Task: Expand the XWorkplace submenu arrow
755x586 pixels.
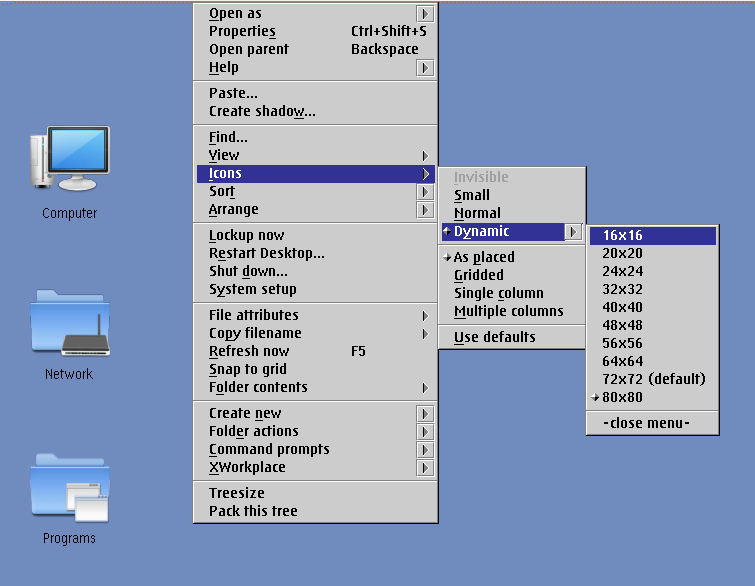Action: tap(425, 468)
